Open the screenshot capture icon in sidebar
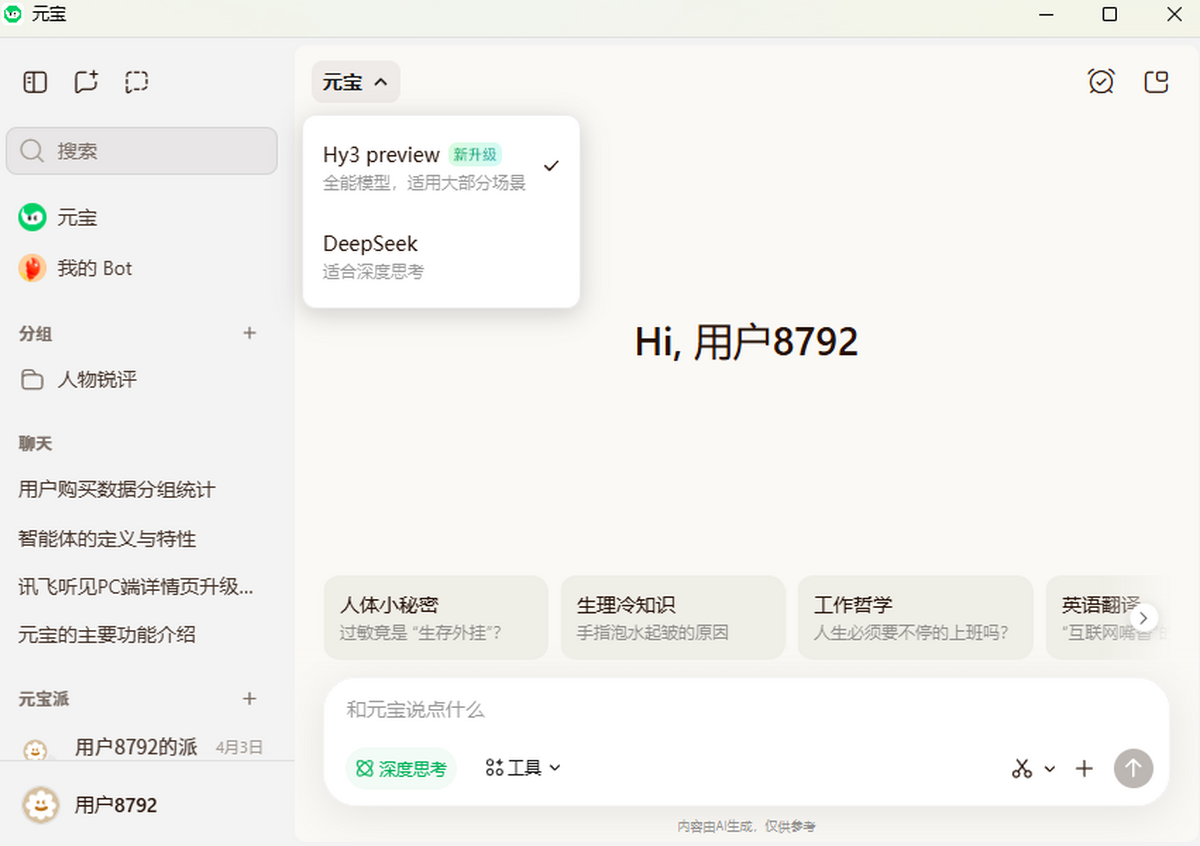This screenshot has width=1200, height=846. (x=137, y=82)
